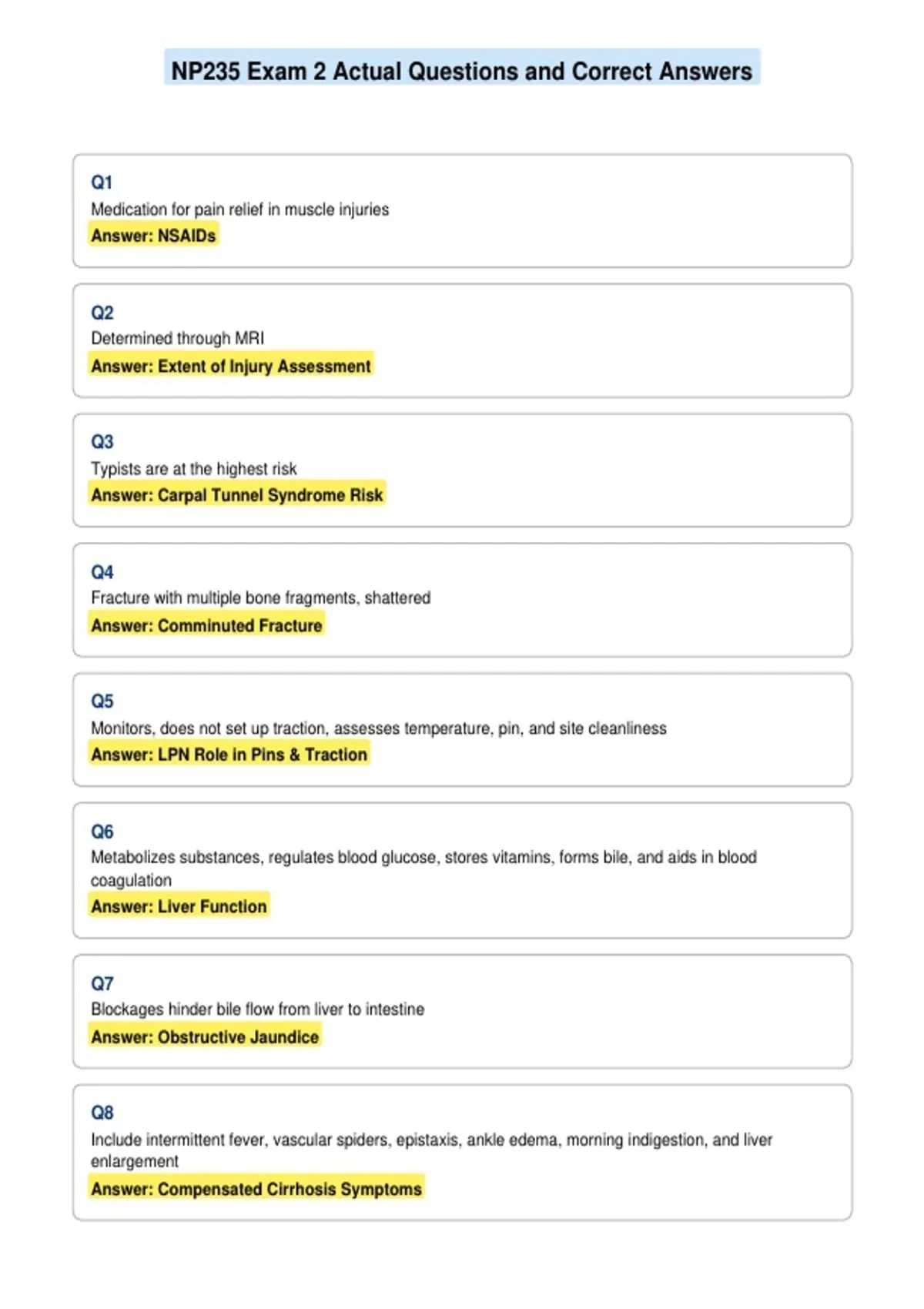Click highlighted Carpal Tunnel Syndrome Risk answer
924x1309 pixels.
point(237,495)
